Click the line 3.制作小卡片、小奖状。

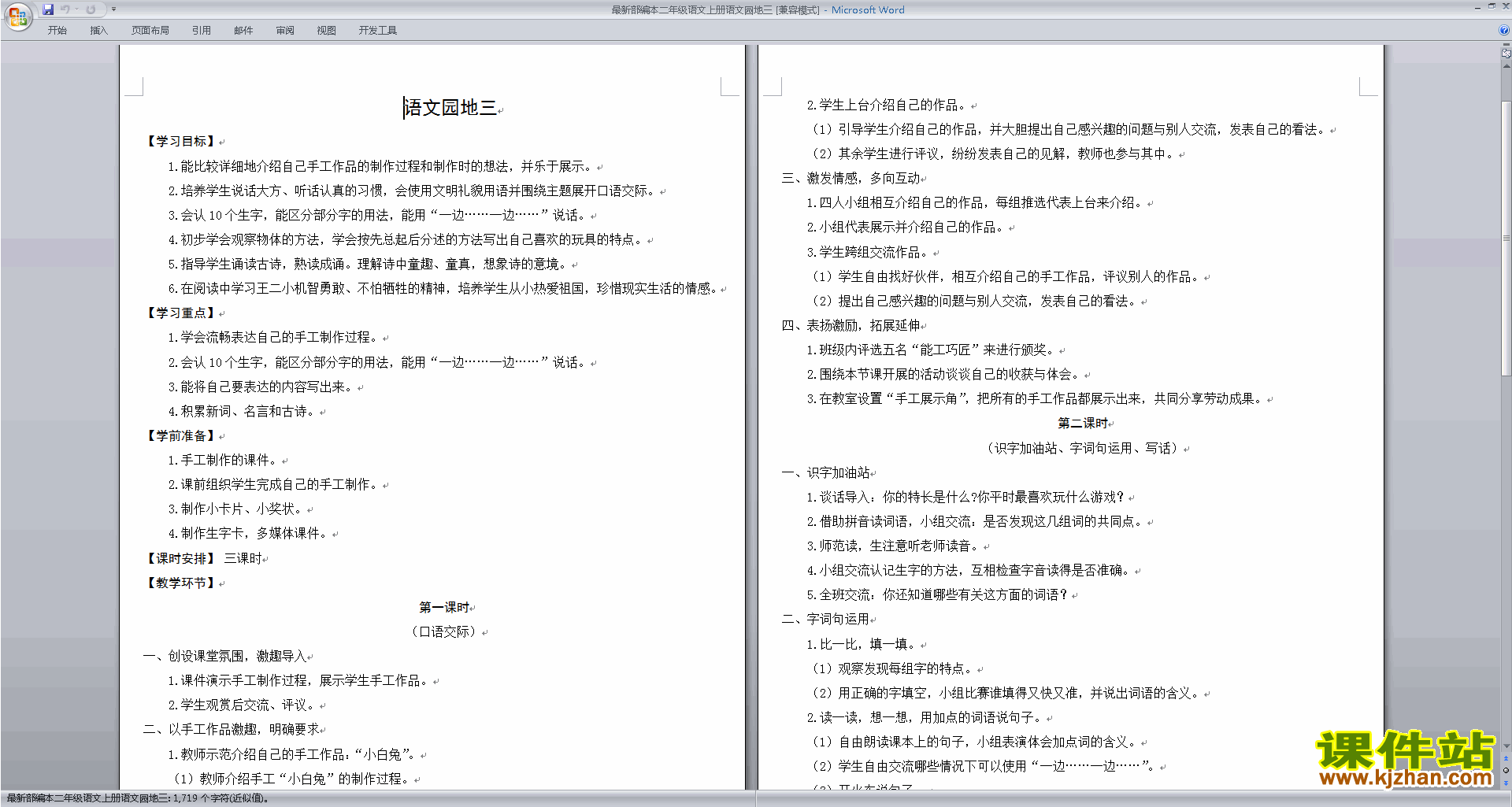coord(236,509)
